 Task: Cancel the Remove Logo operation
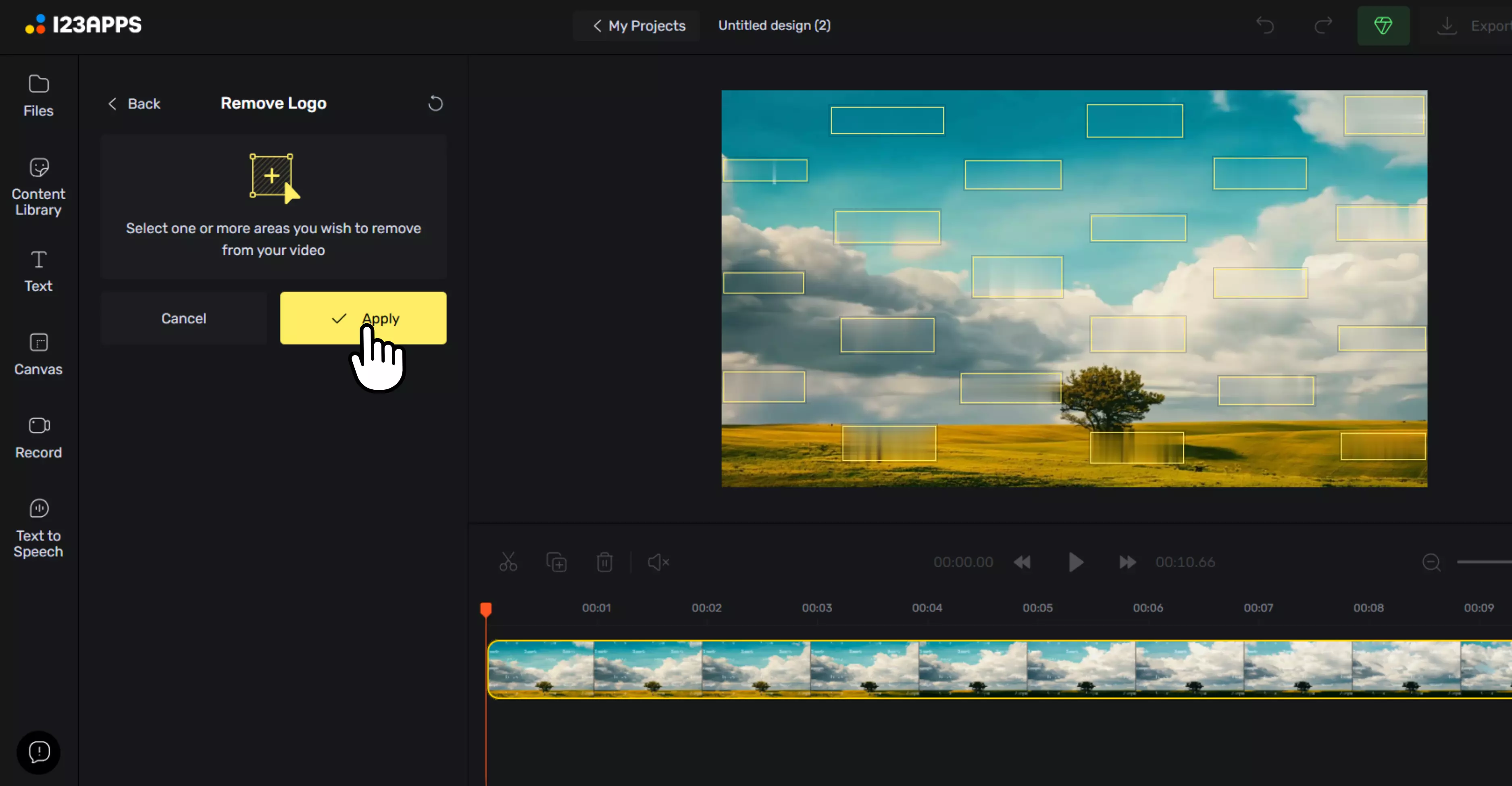click(183, 318)
